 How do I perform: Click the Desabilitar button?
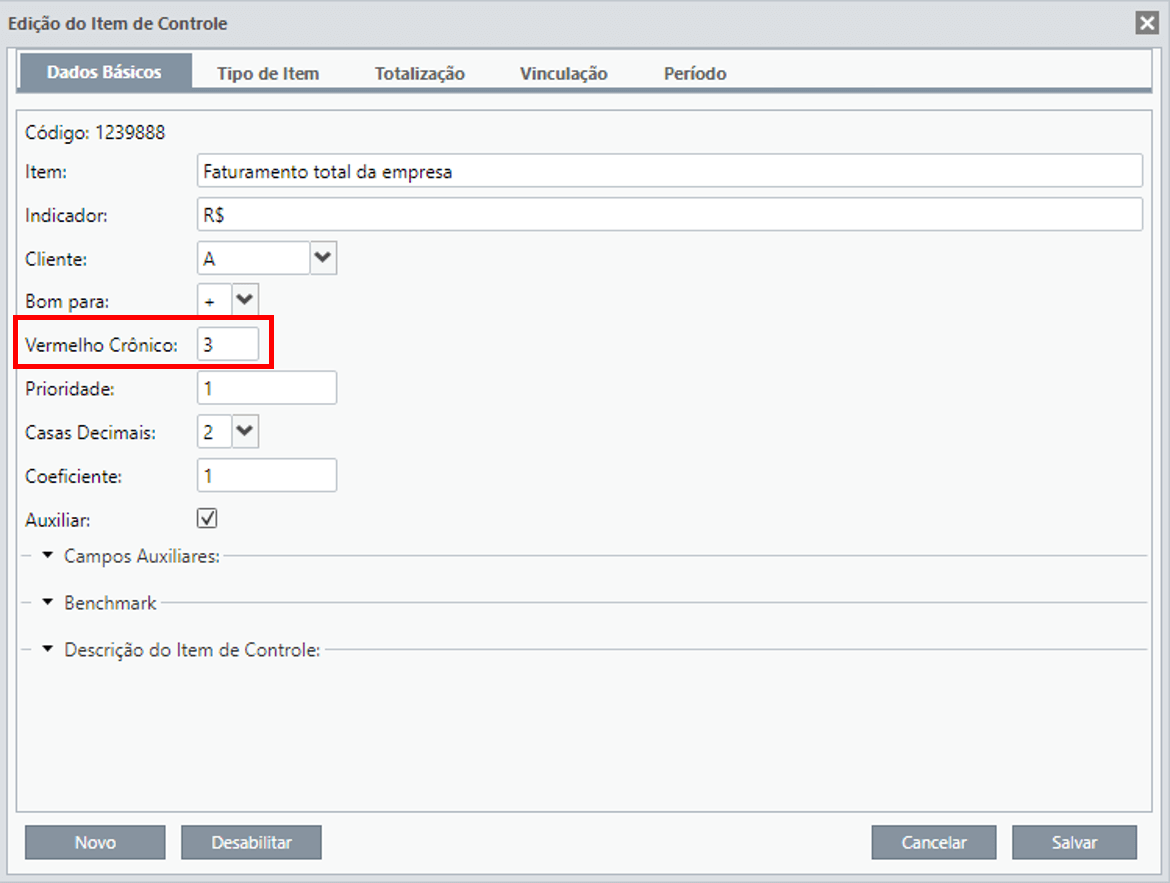[x=251, y=842]
